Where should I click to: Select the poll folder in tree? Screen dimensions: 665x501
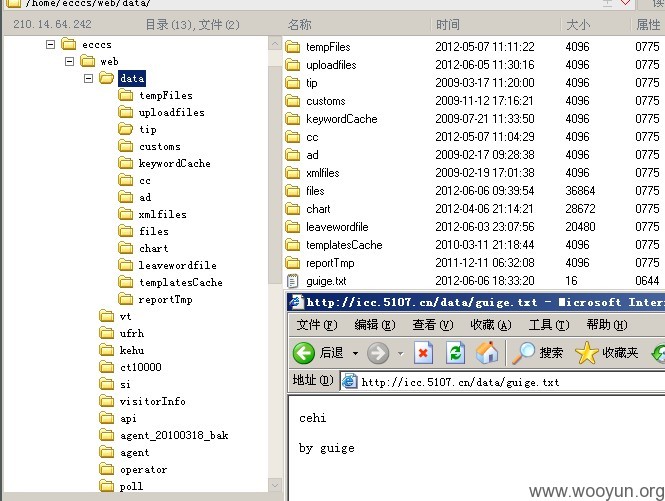click(x=131, y=487)
